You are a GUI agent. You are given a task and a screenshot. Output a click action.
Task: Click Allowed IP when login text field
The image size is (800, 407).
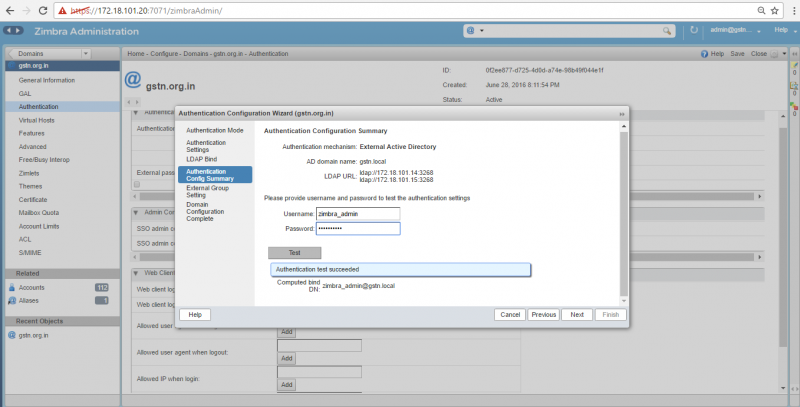pyautogui.click(x=319, y=372)
